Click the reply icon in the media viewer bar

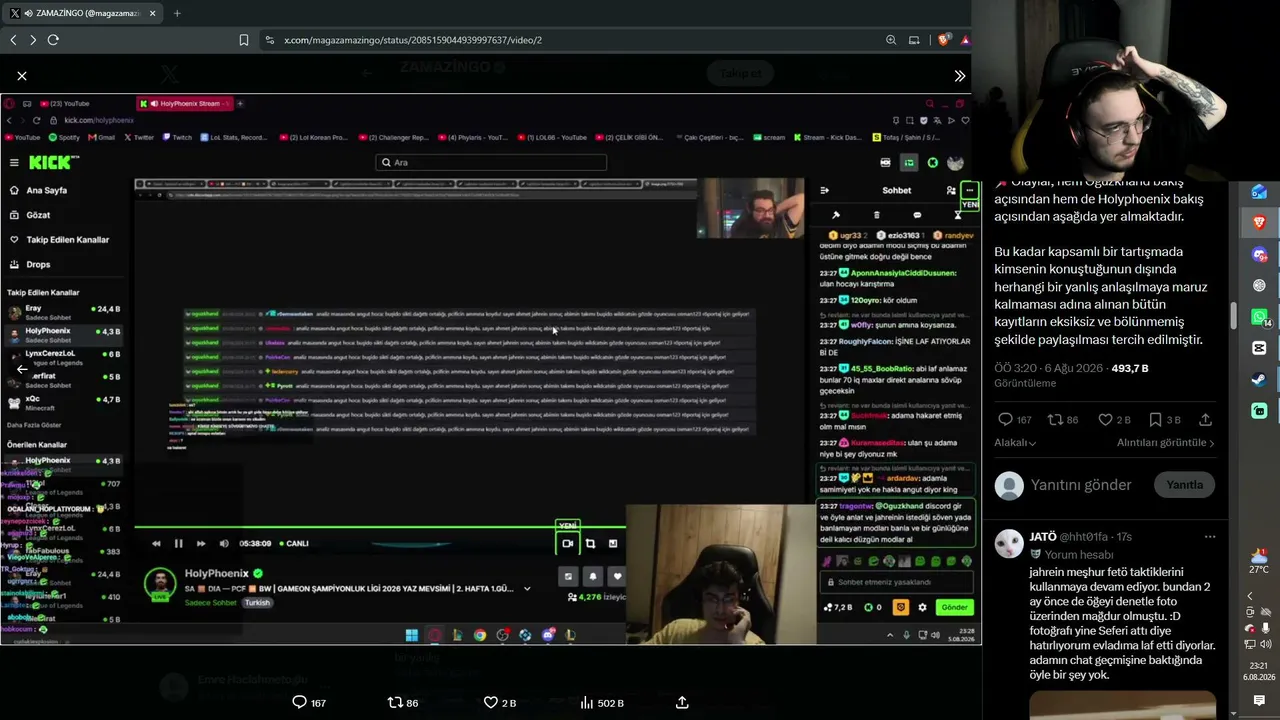pos(299,703)
